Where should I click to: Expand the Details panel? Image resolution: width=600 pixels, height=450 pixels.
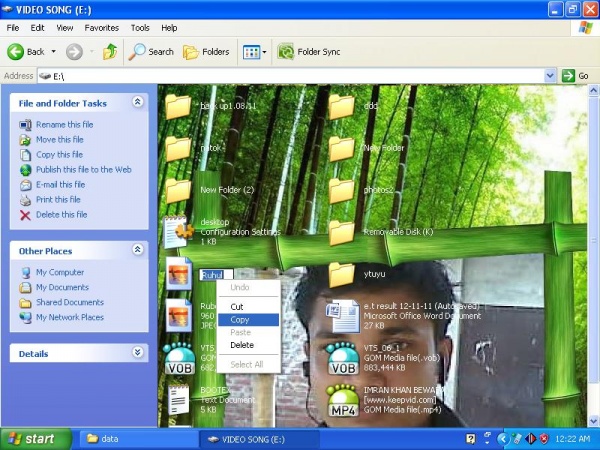coord(138,353)
